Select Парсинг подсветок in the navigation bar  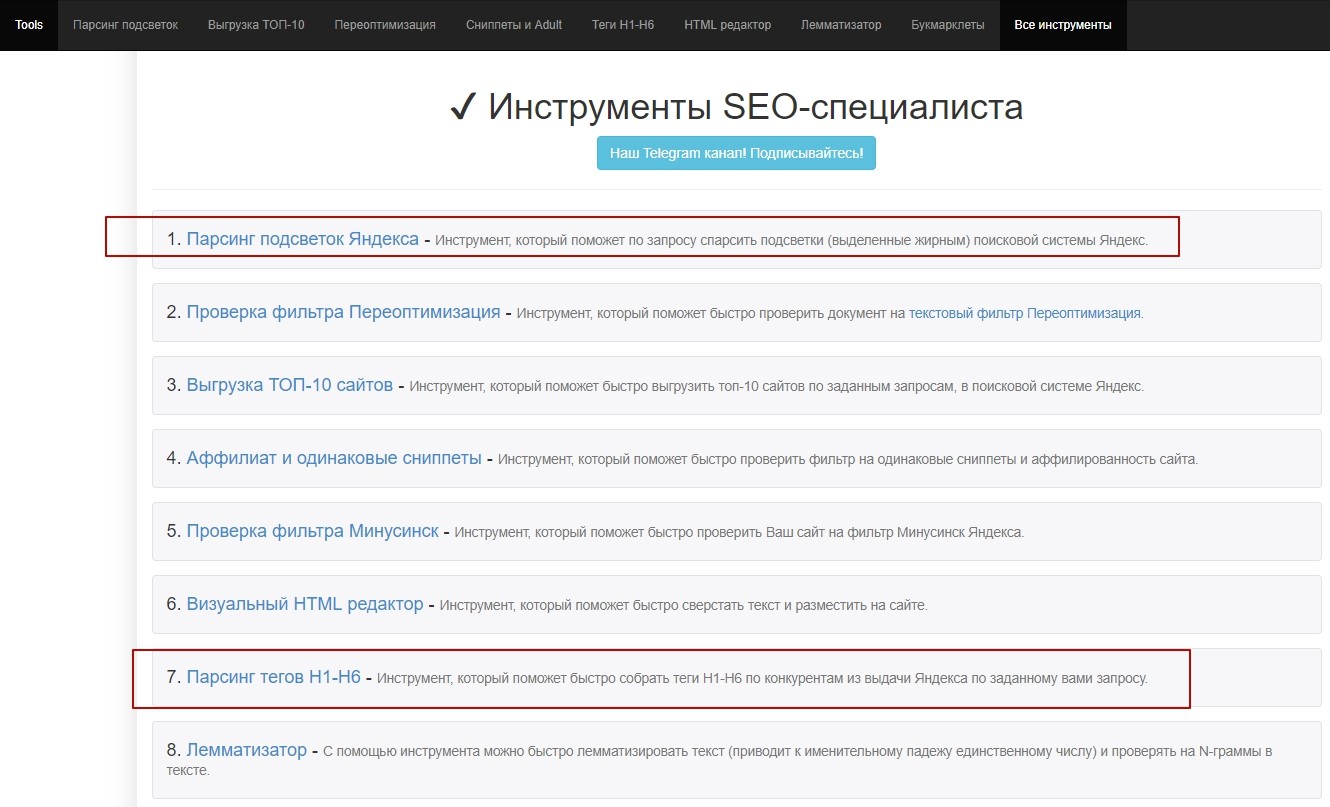click(x=125, y=25)
